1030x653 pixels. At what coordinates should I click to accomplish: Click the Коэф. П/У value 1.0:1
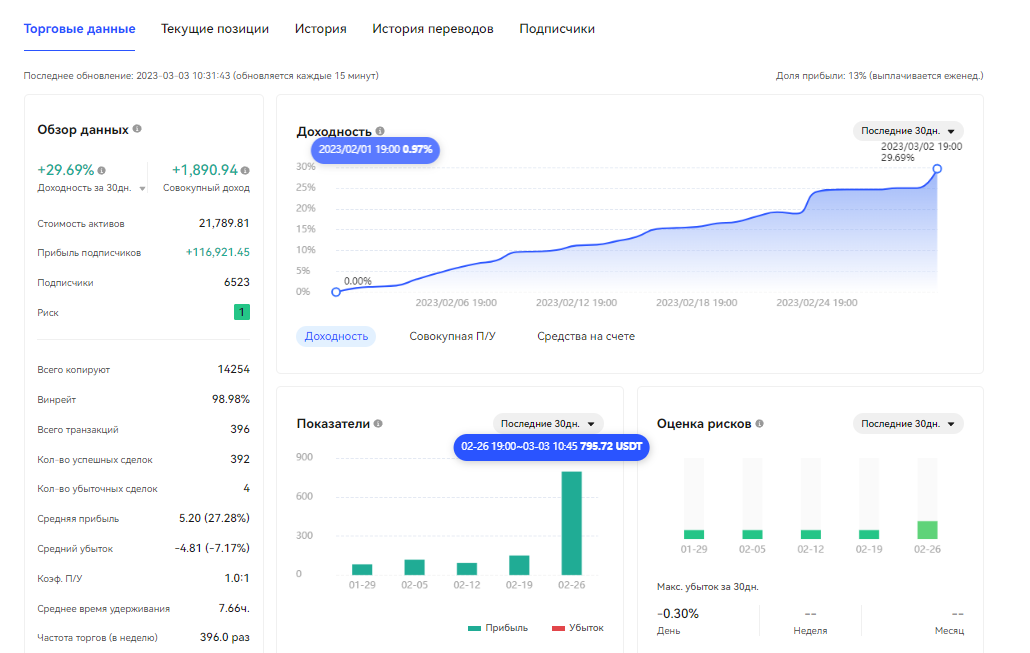click(x=236, y=578)
